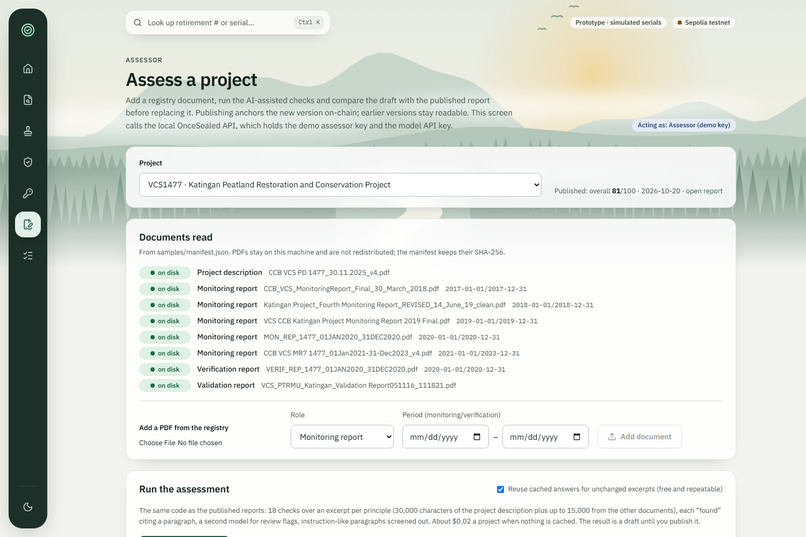806x537 pixels.
Task: Click VCS_PTRMU_Katingan_Validation Report file name
Action: click(359, 385)
